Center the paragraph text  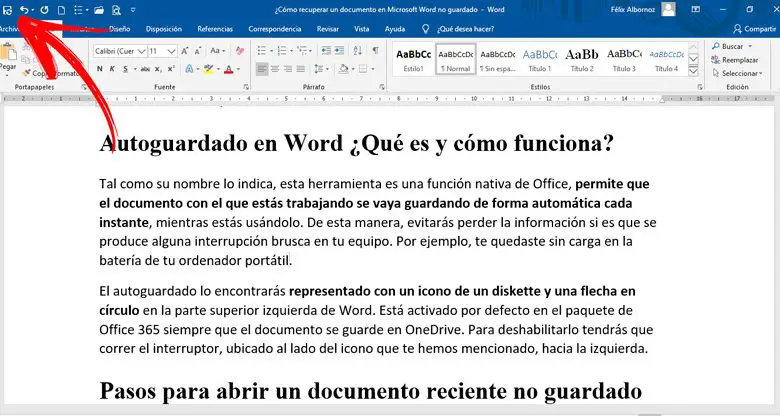pos(275,69)
